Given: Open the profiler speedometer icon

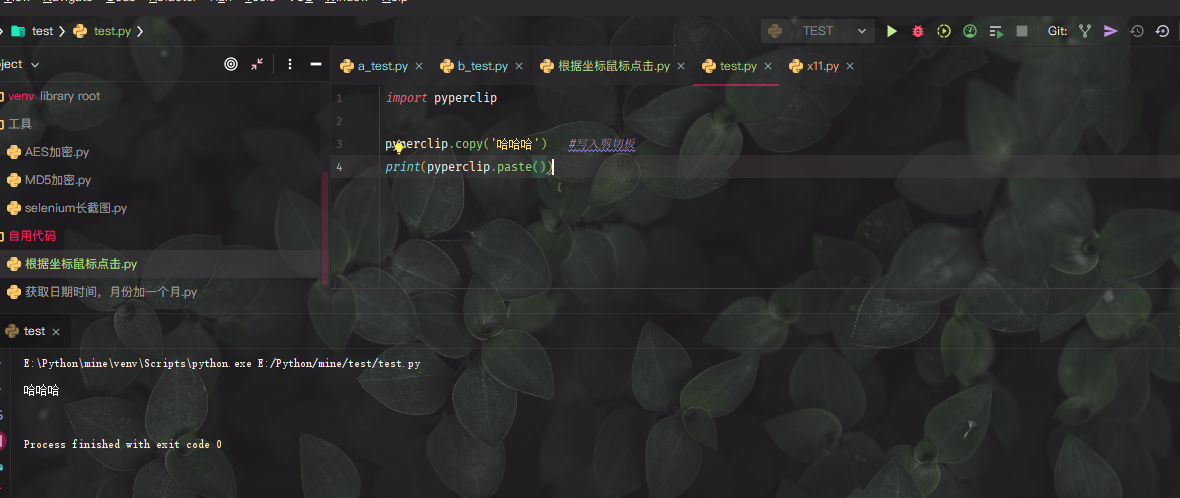Looking at the screenshot, I should coord(970,31).
